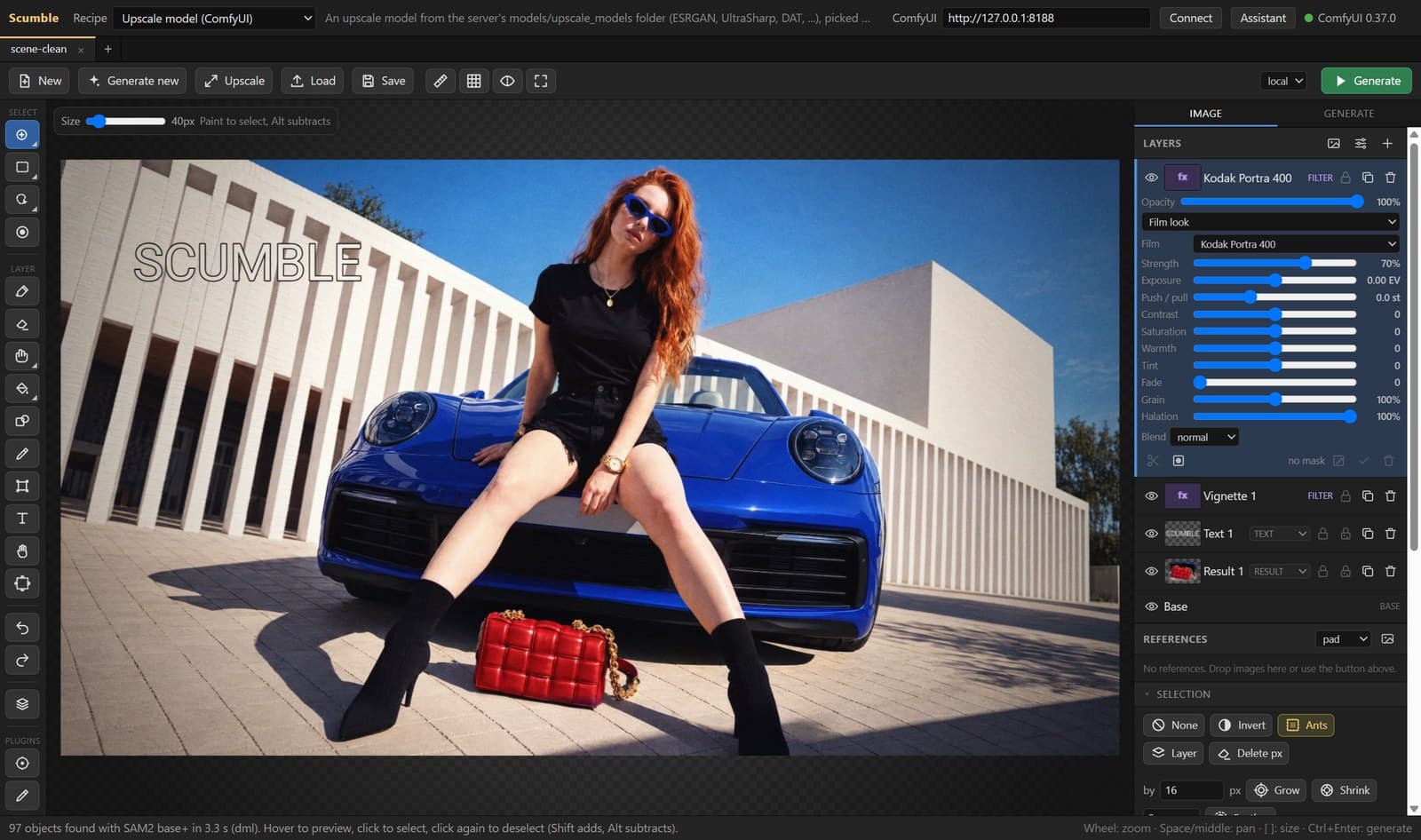This screenshot has width=1421, height=840.
Task: Select the pan hand tool
Action: point(22,551)
